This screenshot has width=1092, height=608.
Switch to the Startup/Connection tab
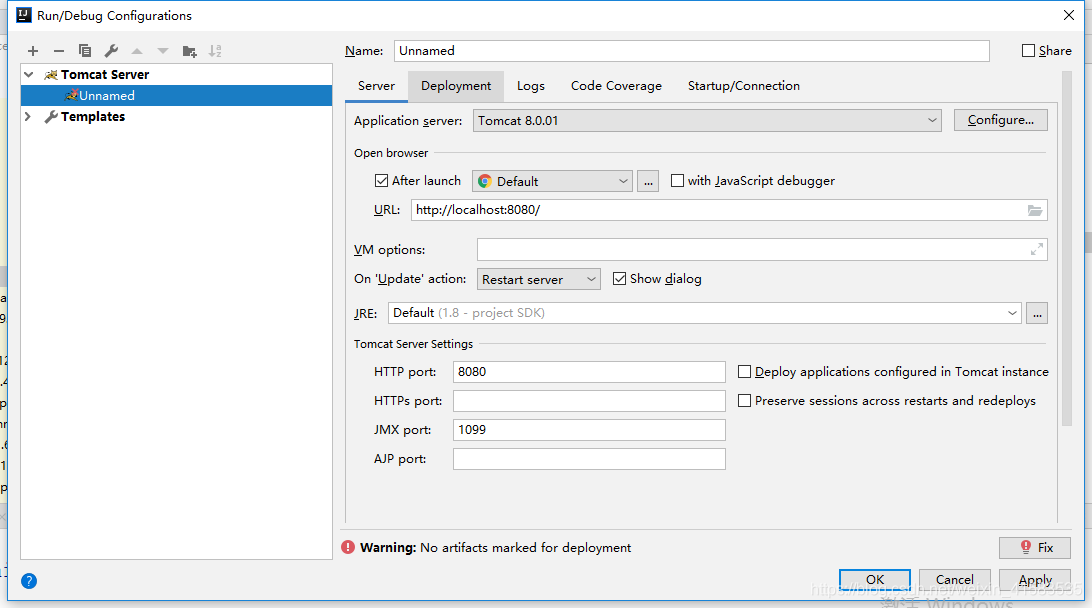pyautogui.click(x=743, y=86)
